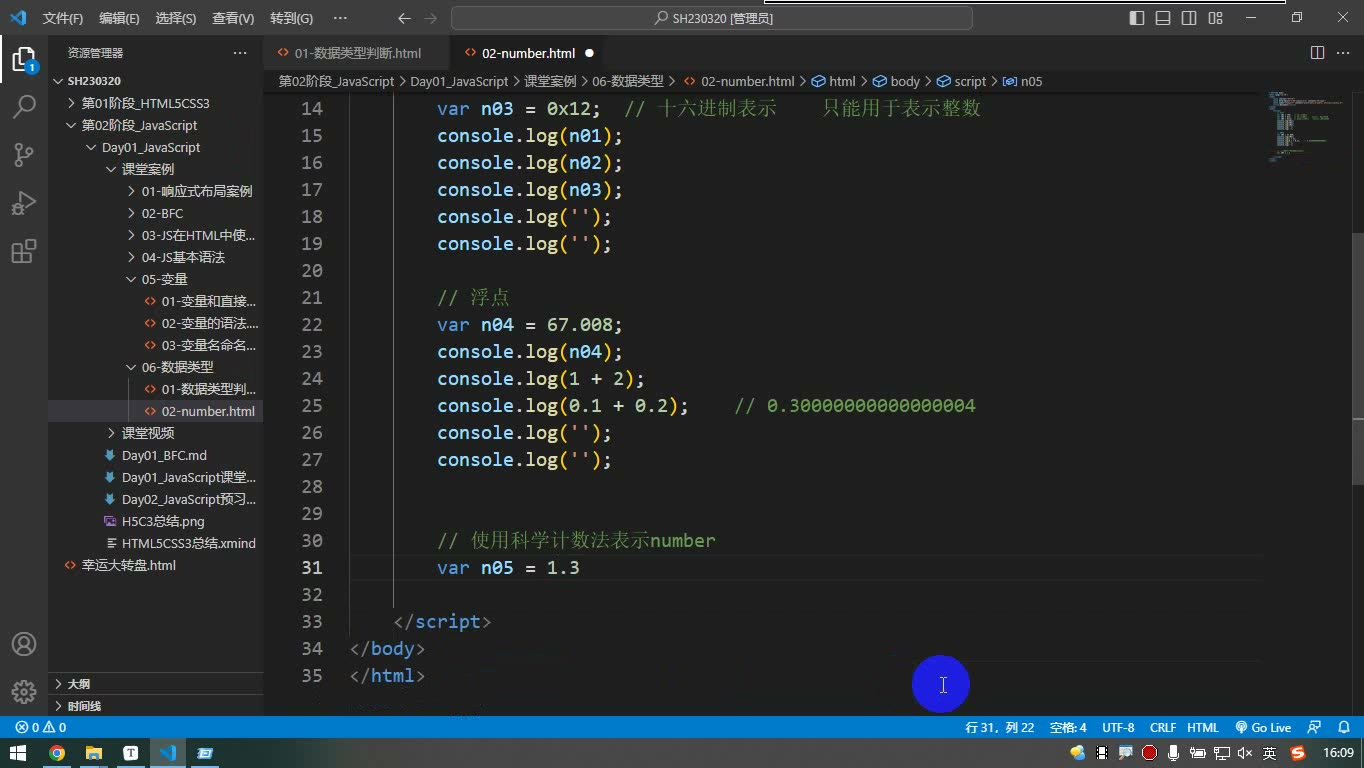Screen dimensions: 1364x768
Task: Change the UTF-8 encoding setting
Action: tap(1118, 728)
